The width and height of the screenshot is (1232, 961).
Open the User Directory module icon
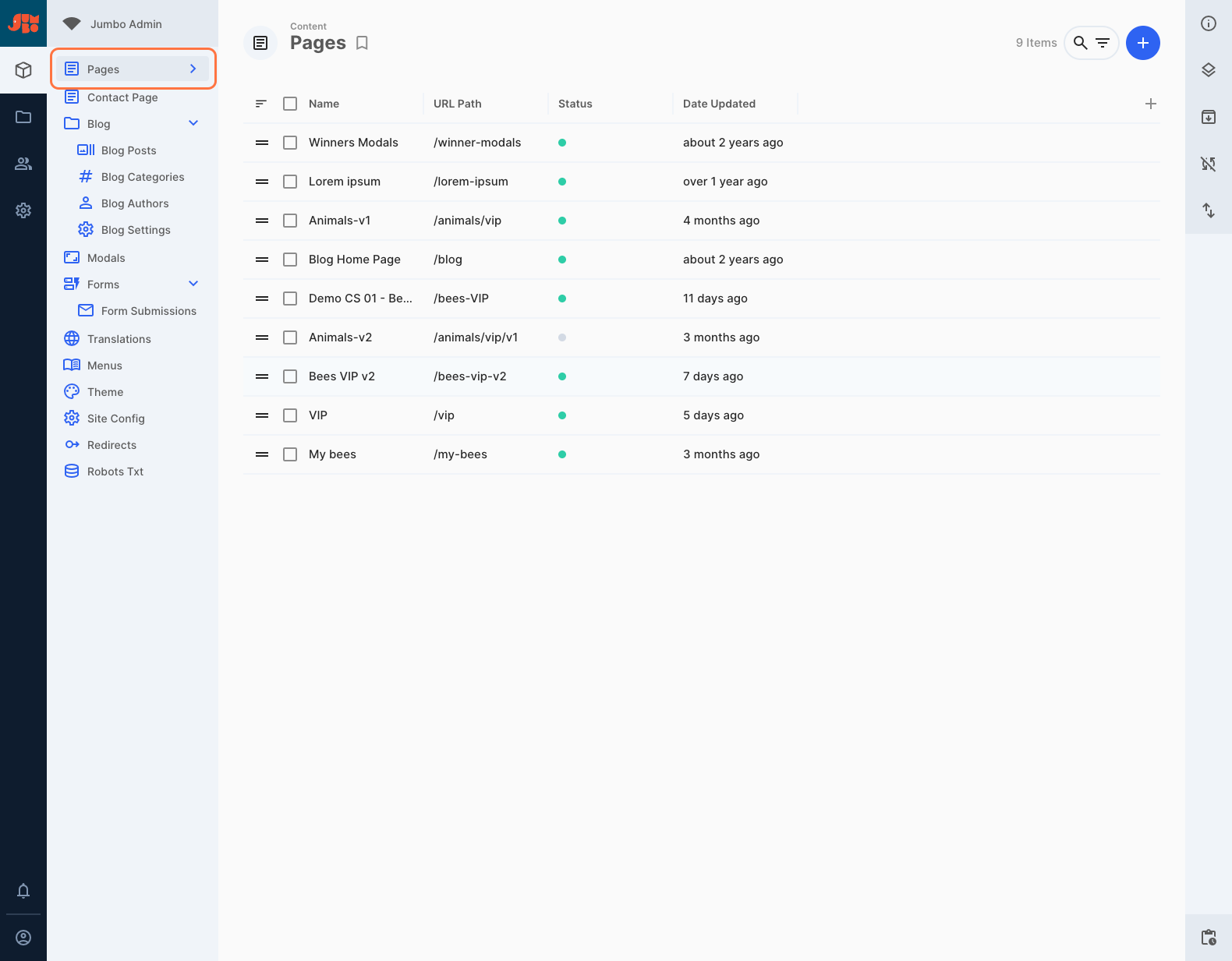[x=23, y=164]
